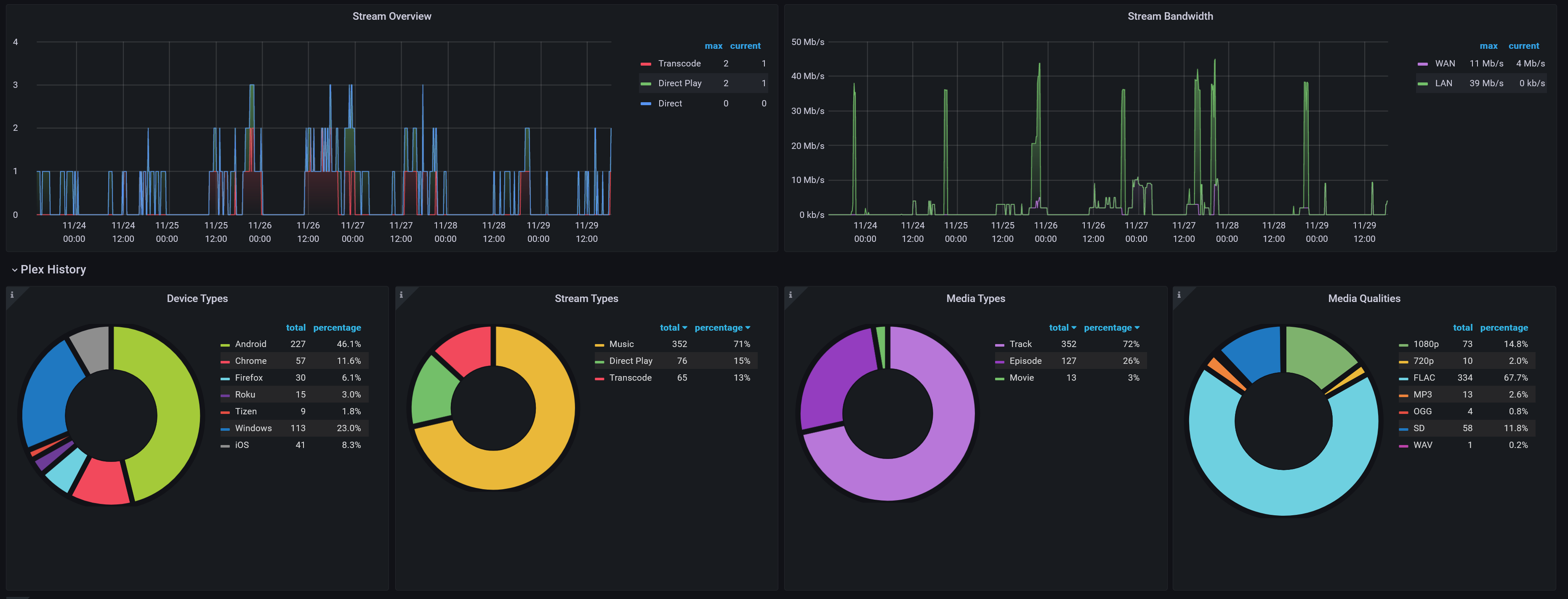Viewport: 1568px width, 599px height.
Task: Sort Media Qualities legend by percentage
Action: (x=1504, y=328)
